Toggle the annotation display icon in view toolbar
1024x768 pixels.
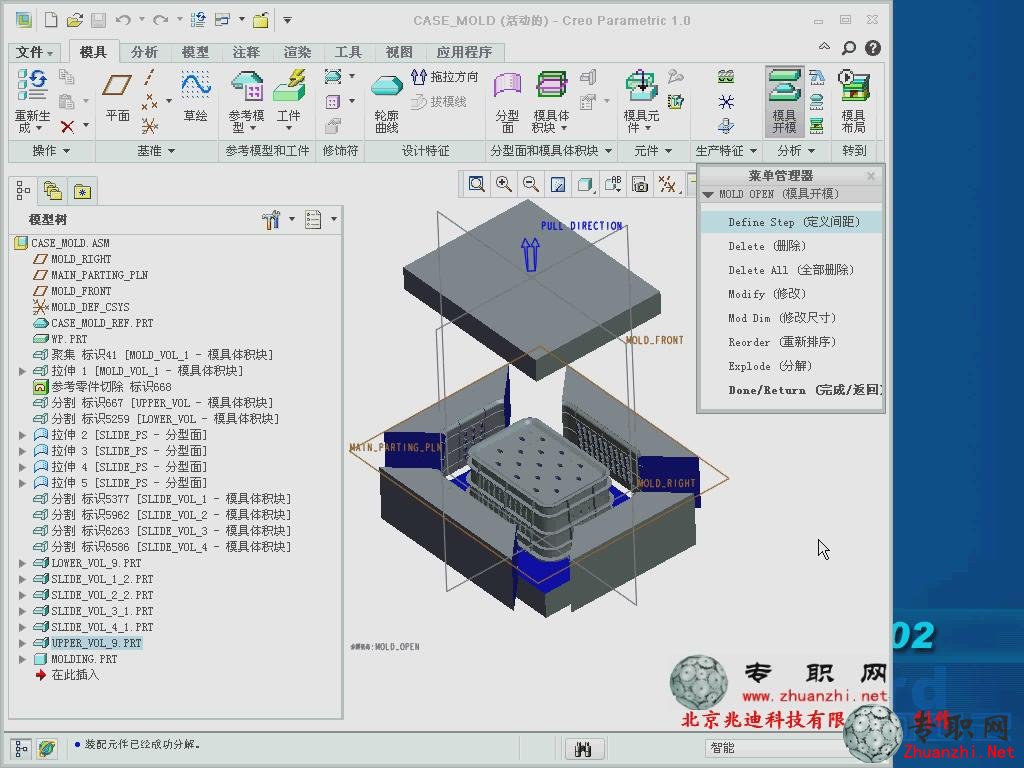click(613, 185)
